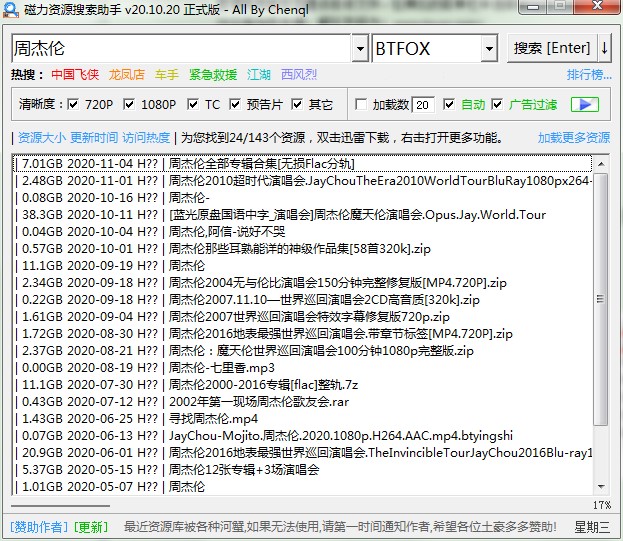Select the 38.3GB 魔天伦演唱会 result
Image resolution: width=623 pixels, height=541 pixels.
point(303,215)
